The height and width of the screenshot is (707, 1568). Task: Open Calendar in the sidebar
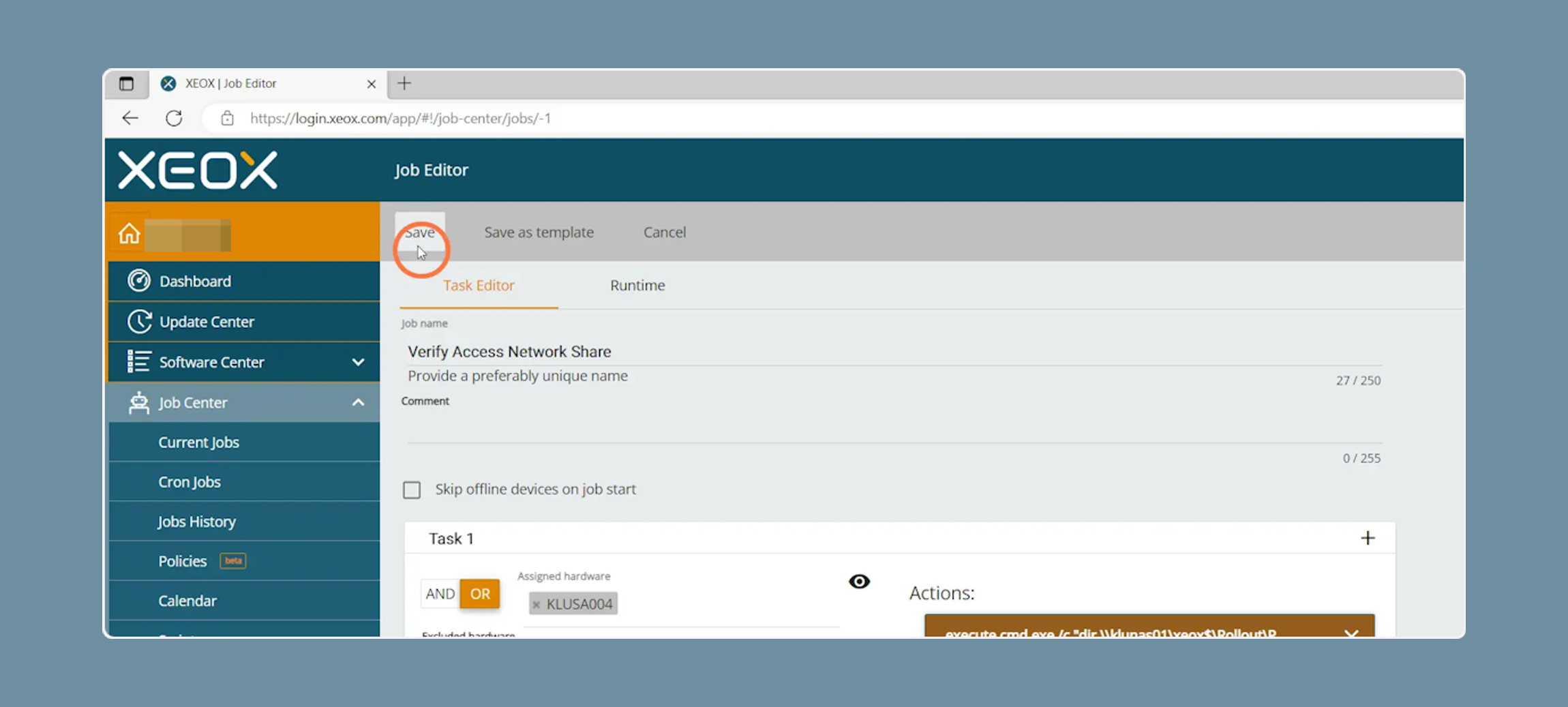243,600
